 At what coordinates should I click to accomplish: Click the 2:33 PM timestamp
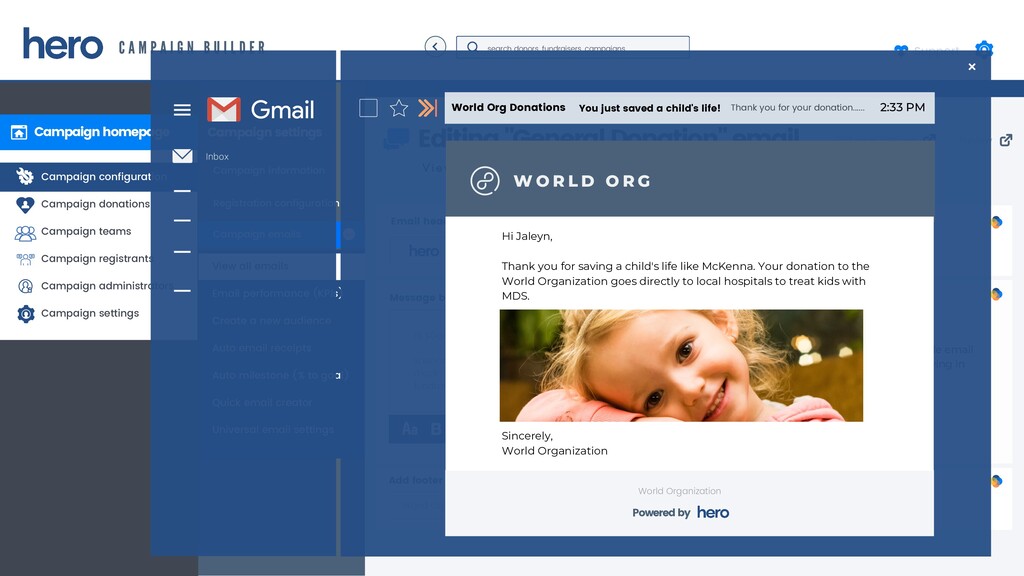[902, 107]
